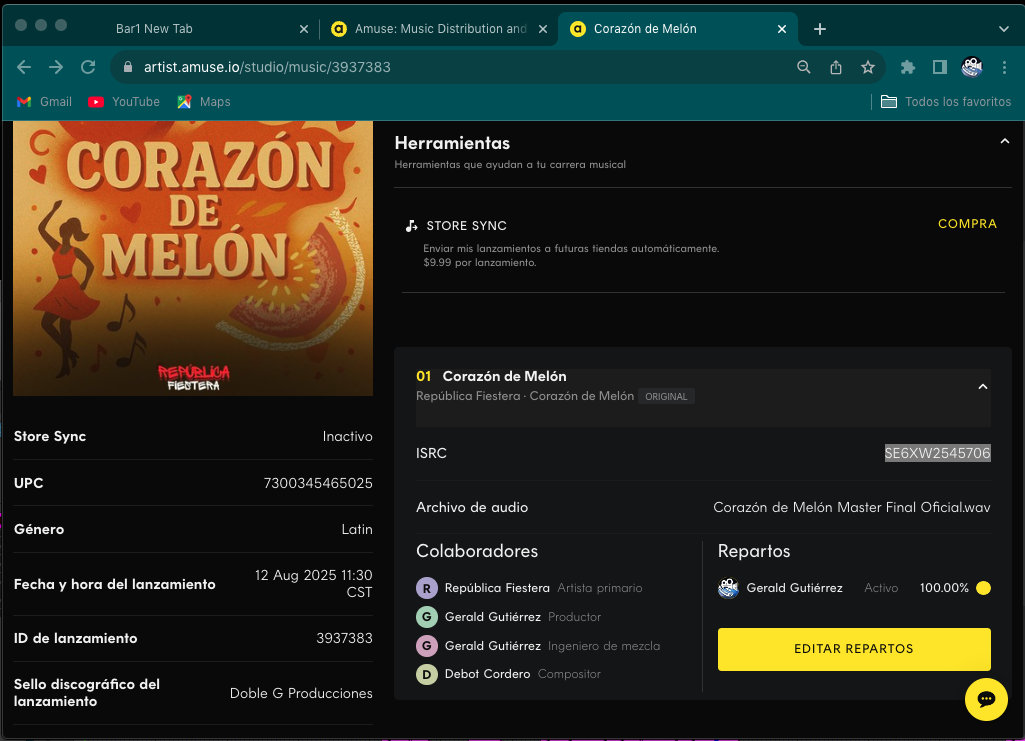
Task: Click Gerald Gutiérrez Ingeniero de mezcla avatar
Action: (427, 646)
